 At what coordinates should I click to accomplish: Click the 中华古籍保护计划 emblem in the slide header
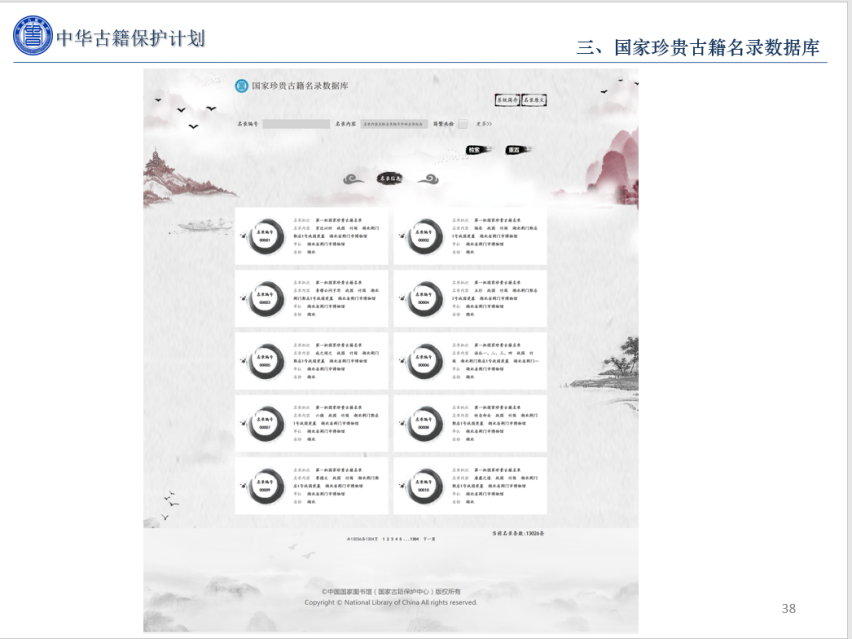click(32, 36)
